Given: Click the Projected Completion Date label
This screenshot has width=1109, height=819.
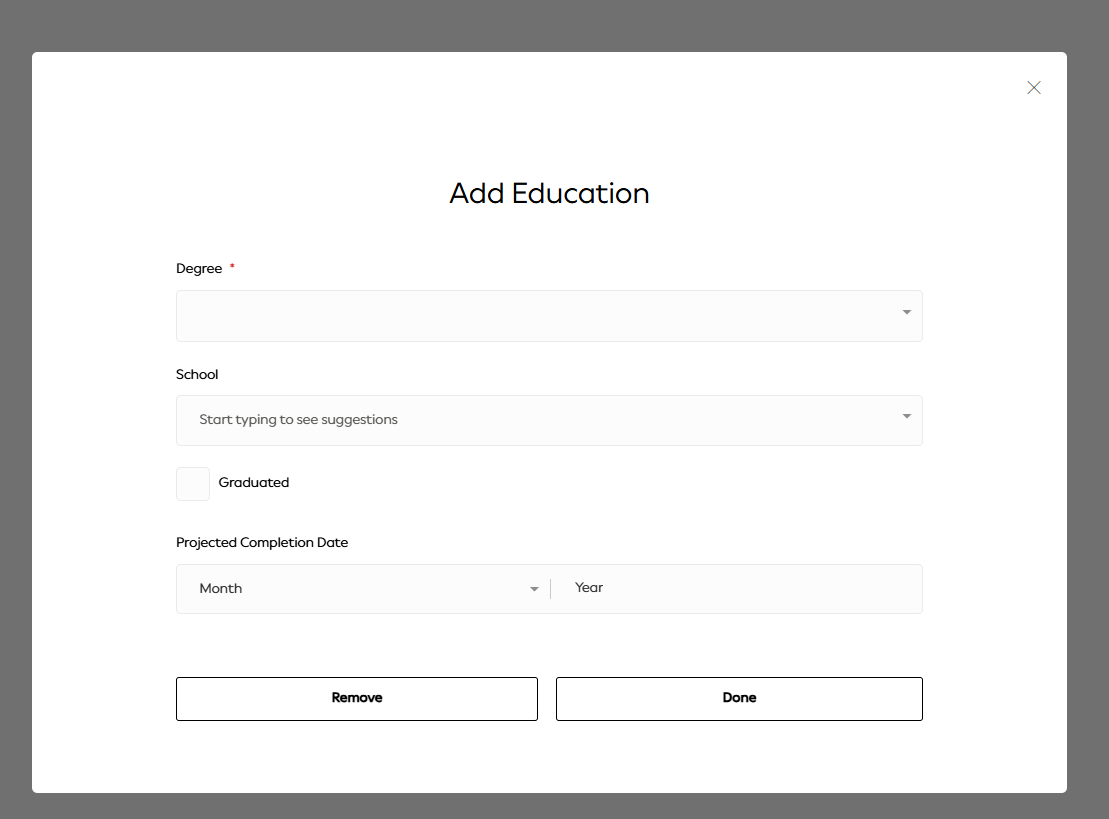Looking at the screenshot, I should (262, 542).
